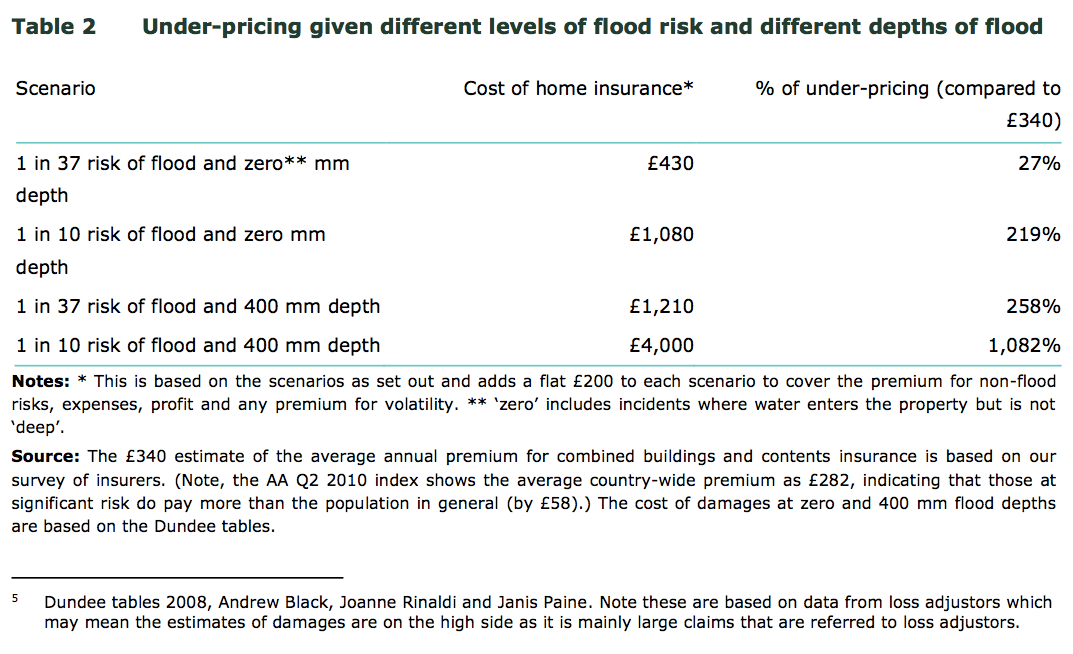
Task: Click the "Scenario" column header
Action: tap(55, 88)
